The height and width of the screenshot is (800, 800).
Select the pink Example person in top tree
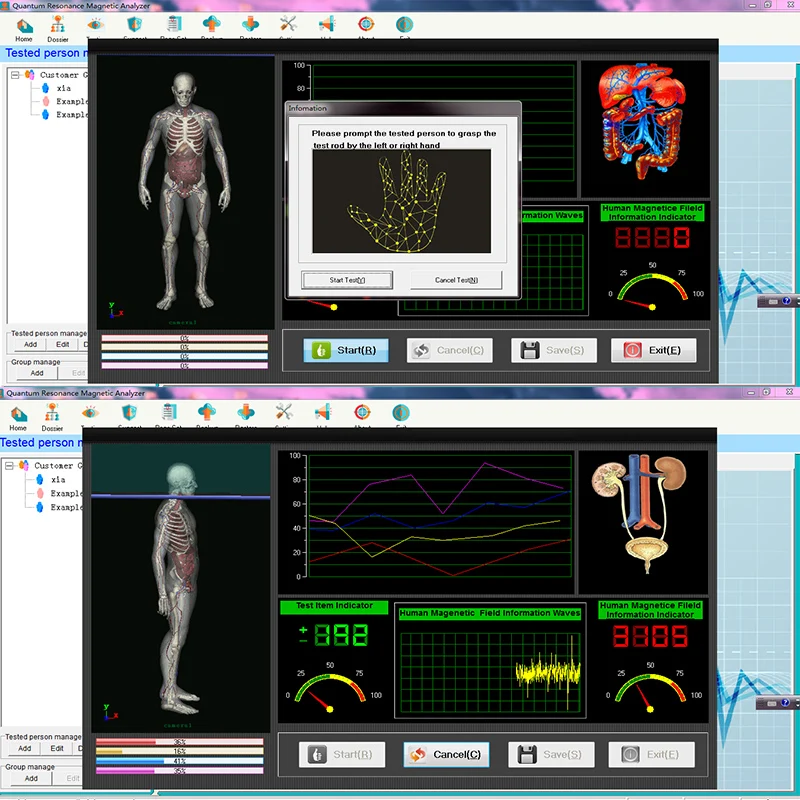pyautogui.click(x=65, y=102)
